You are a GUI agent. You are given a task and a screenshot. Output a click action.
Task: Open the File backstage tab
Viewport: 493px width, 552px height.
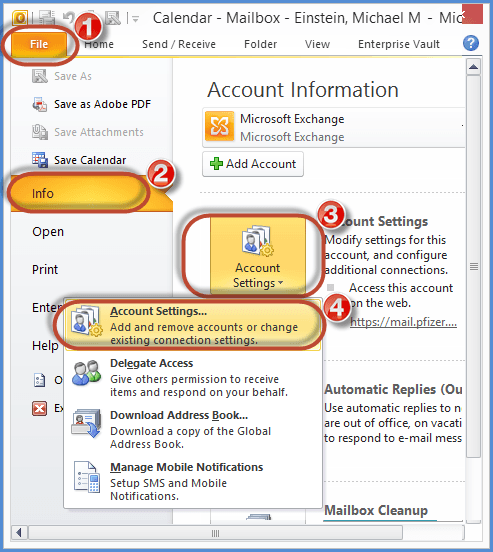coord(39,44)
